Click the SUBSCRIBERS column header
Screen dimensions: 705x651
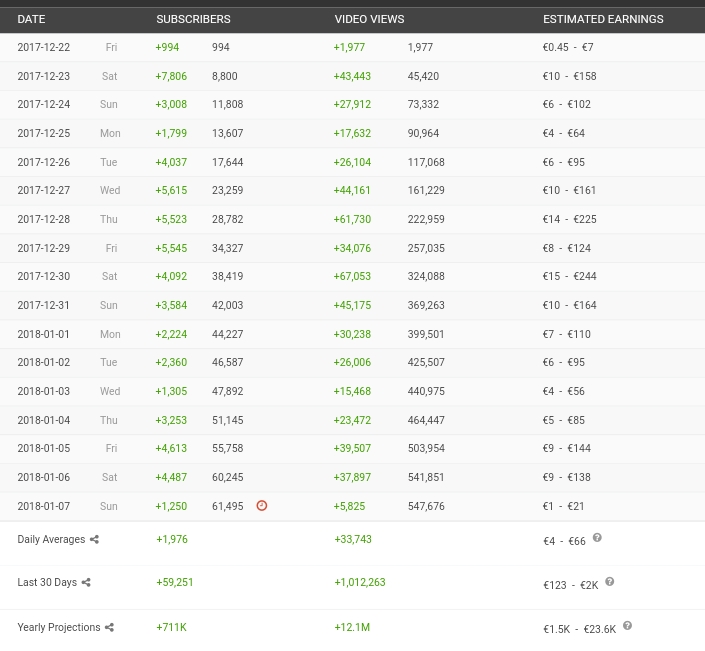point(193,19)
